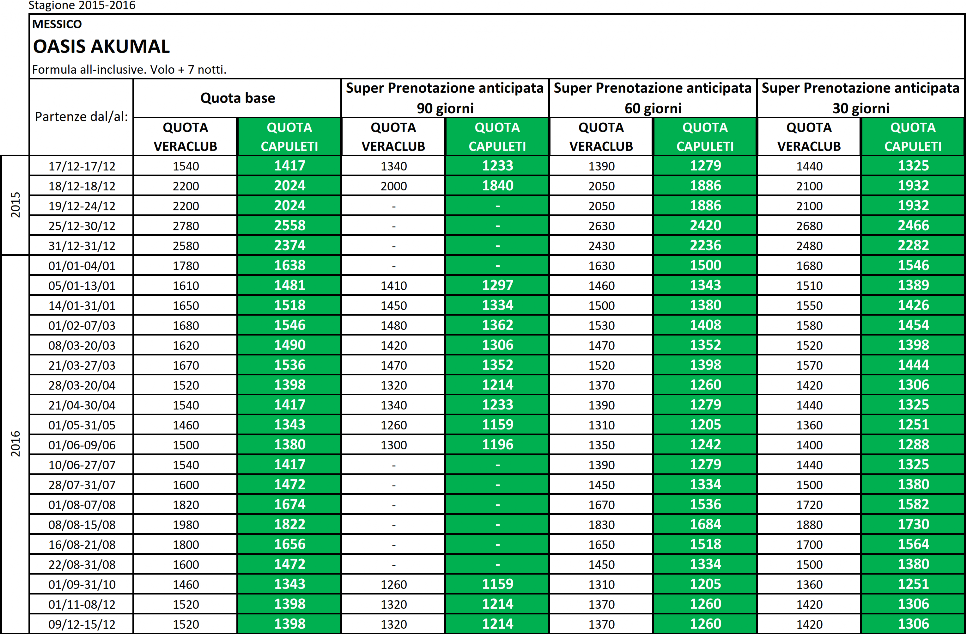Select the 25/12-30/12 departure date cell

pos(81,226)
